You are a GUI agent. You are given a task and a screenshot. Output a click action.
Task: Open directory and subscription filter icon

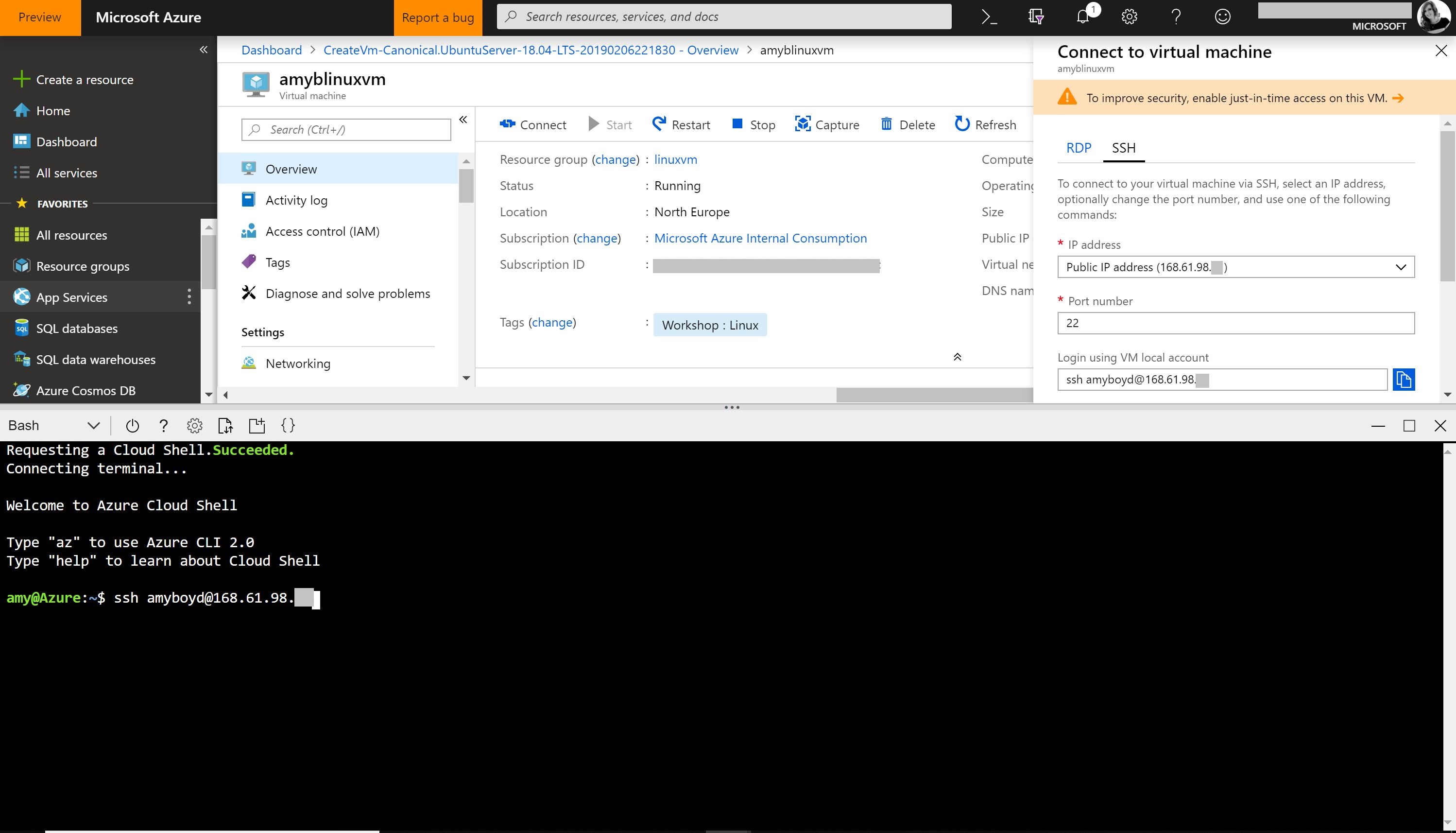tap(1036, 17)
